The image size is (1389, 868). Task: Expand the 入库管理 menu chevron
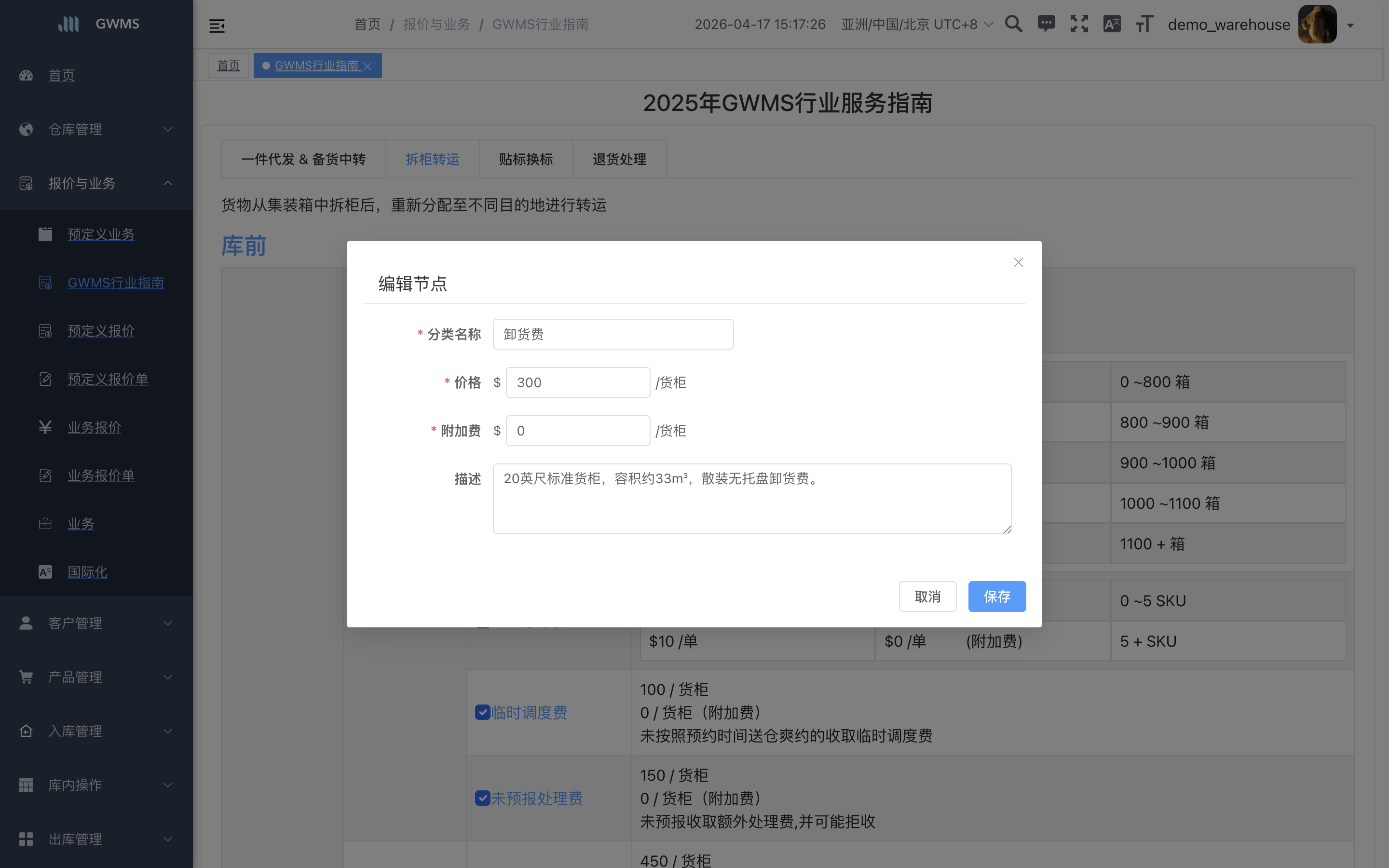168,731
